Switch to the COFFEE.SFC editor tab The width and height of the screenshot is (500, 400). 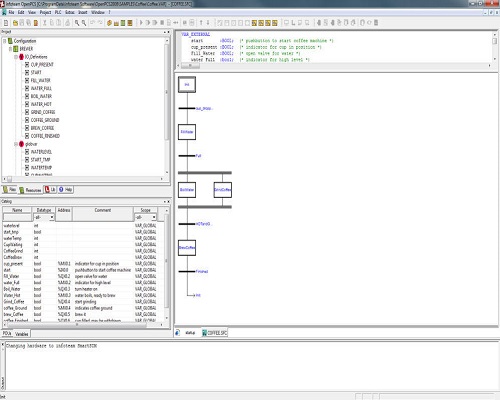coord(214,333)
